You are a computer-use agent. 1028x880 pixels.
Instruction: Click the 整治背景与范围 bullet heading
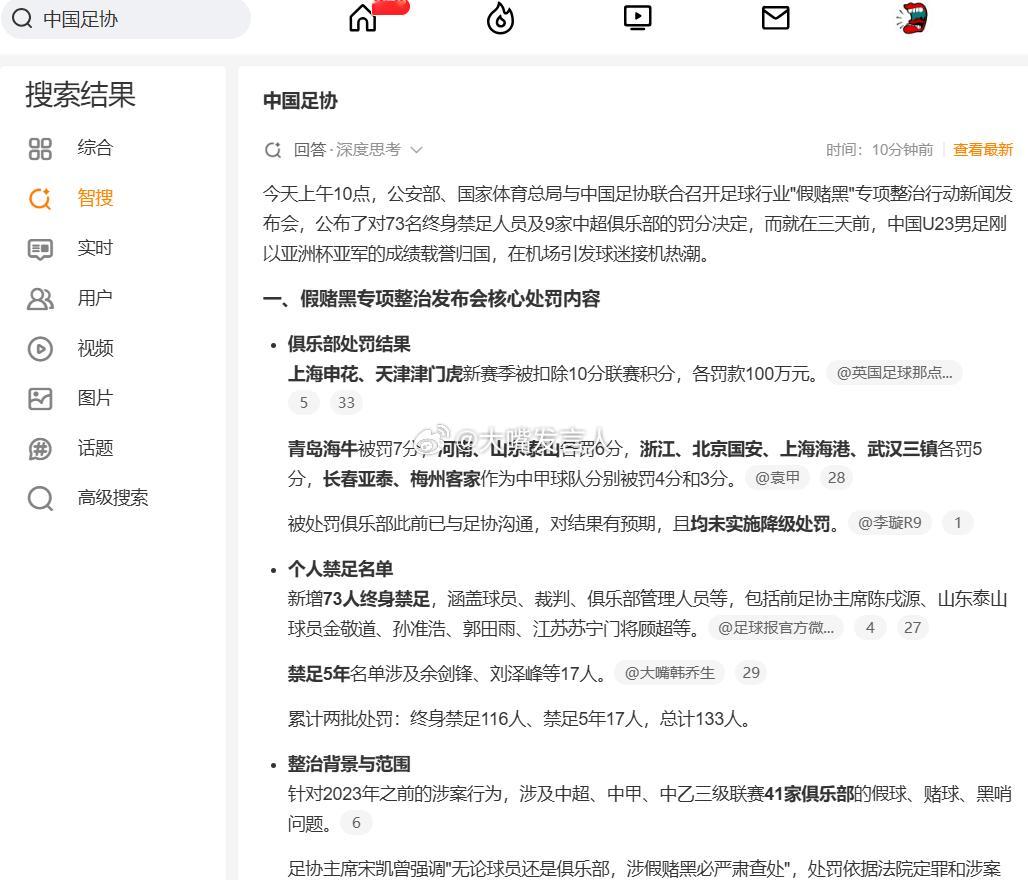pos(349,763)
